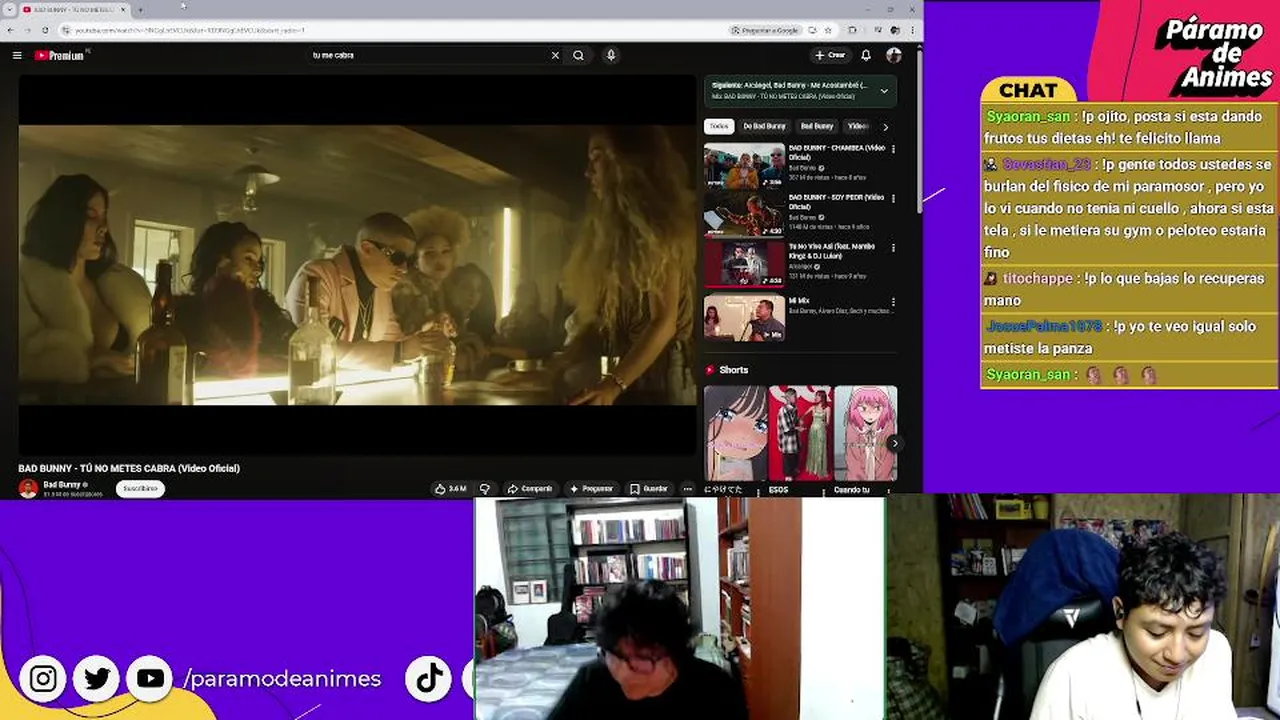Click the browser address bar URL
The height and width of the screenshot is (720, 1280).
pos(190,30)
